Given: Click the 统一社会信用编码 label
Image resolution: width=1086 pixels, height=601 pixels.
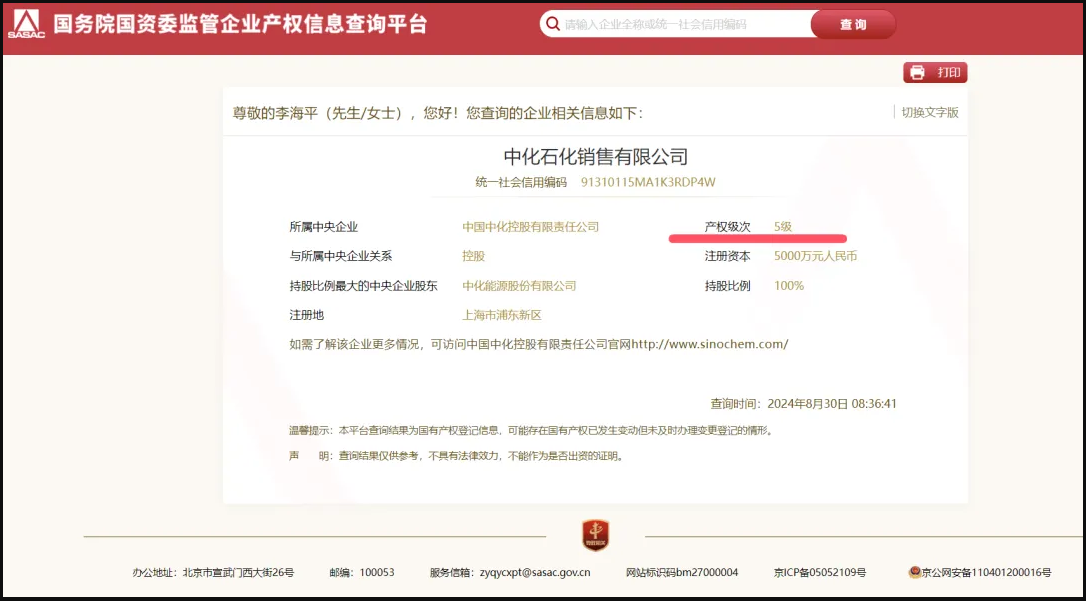Looking at the screenshot, I should [x=521, y=183].
